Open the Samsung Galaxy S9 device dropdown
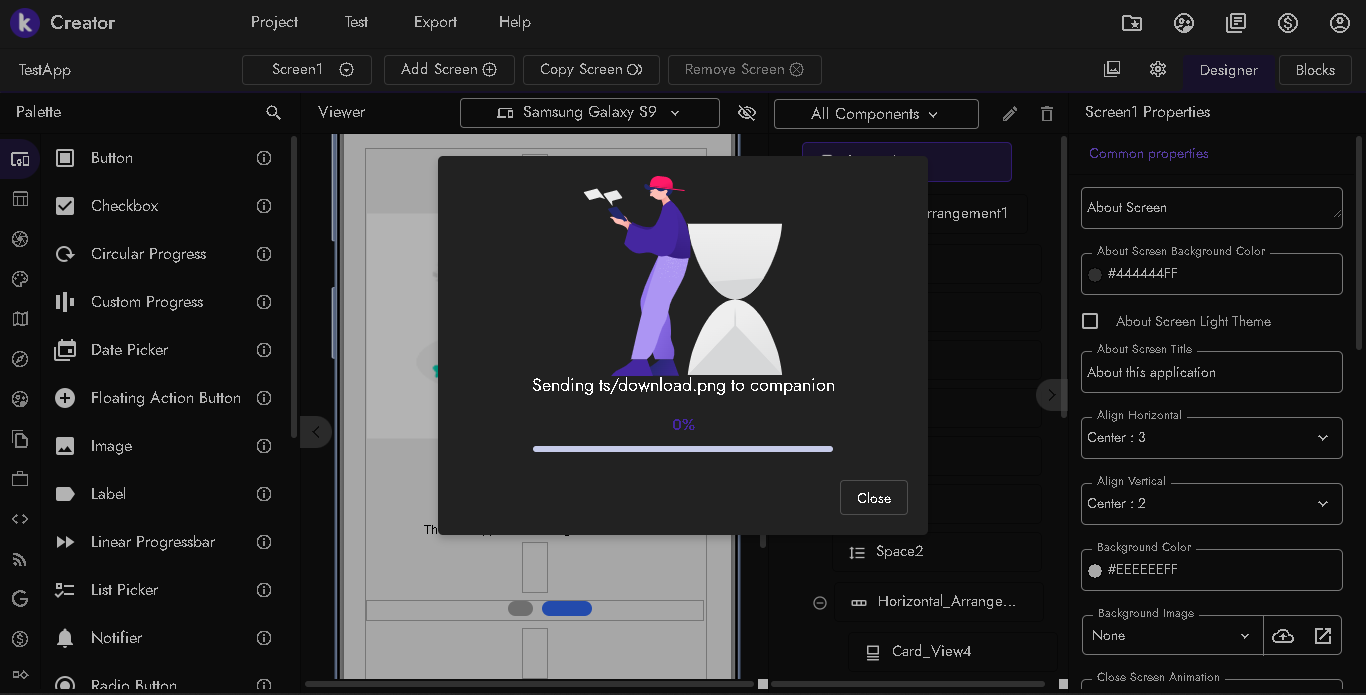Screen dimensions: 1366x695 (x=589, y=113)
